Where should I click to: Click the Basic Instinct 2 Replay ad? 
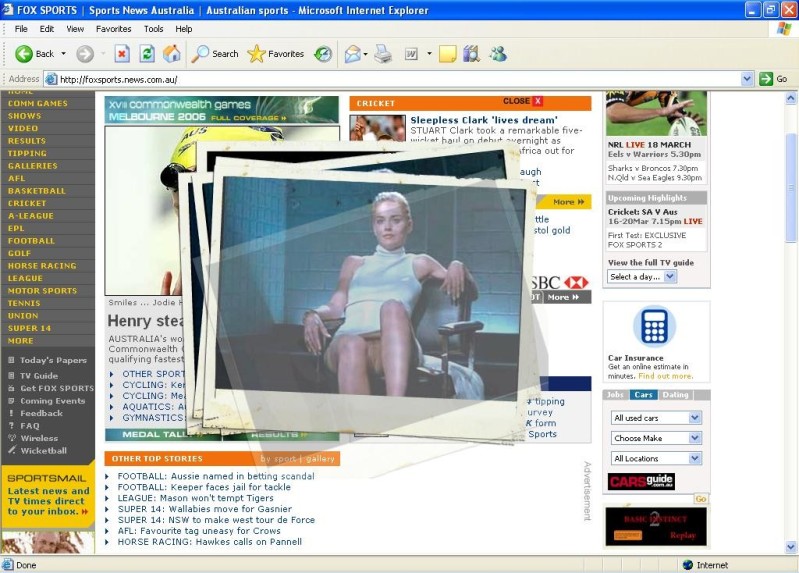click(x=656, y=527)
